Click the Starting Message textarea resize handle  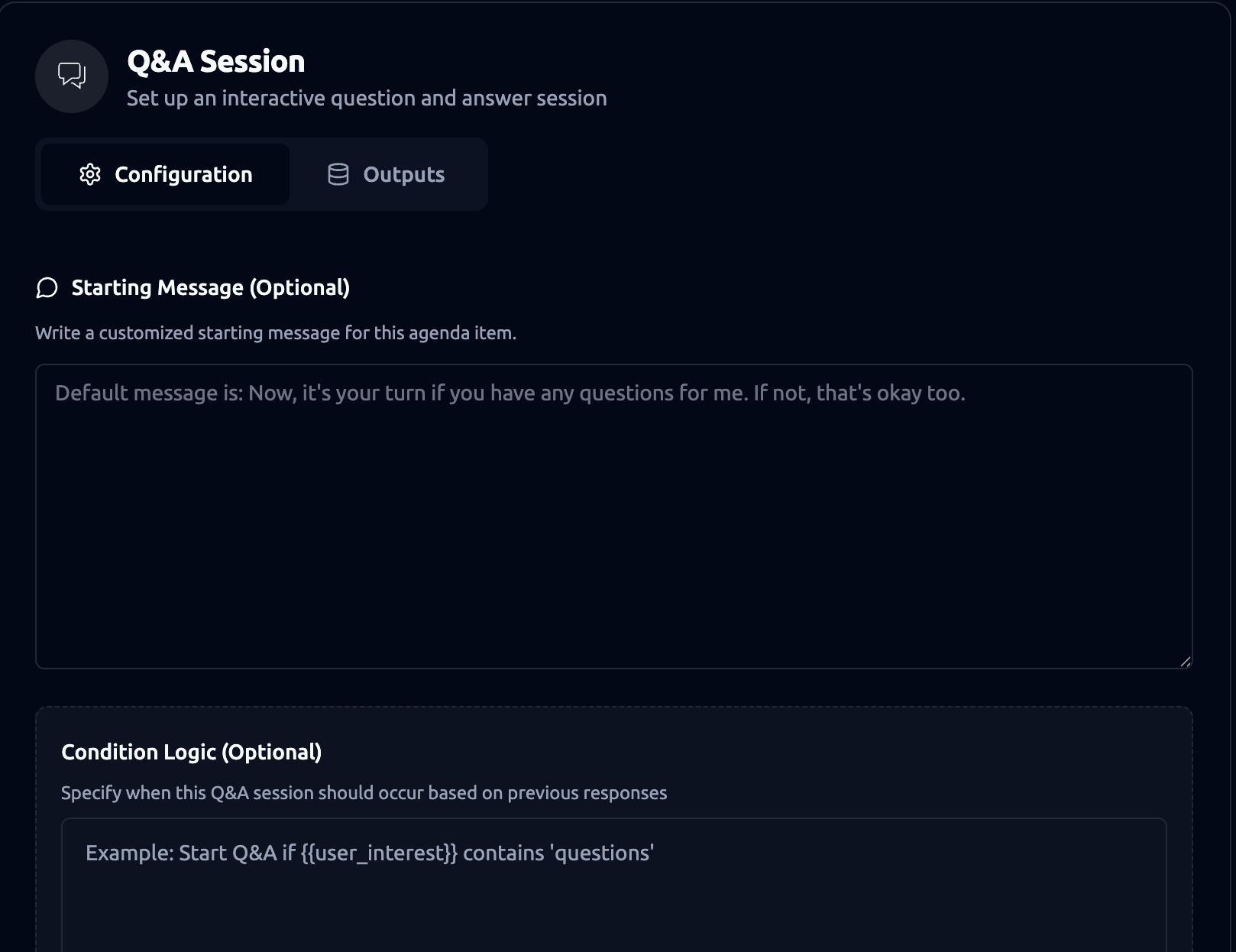click(1185, 662)
